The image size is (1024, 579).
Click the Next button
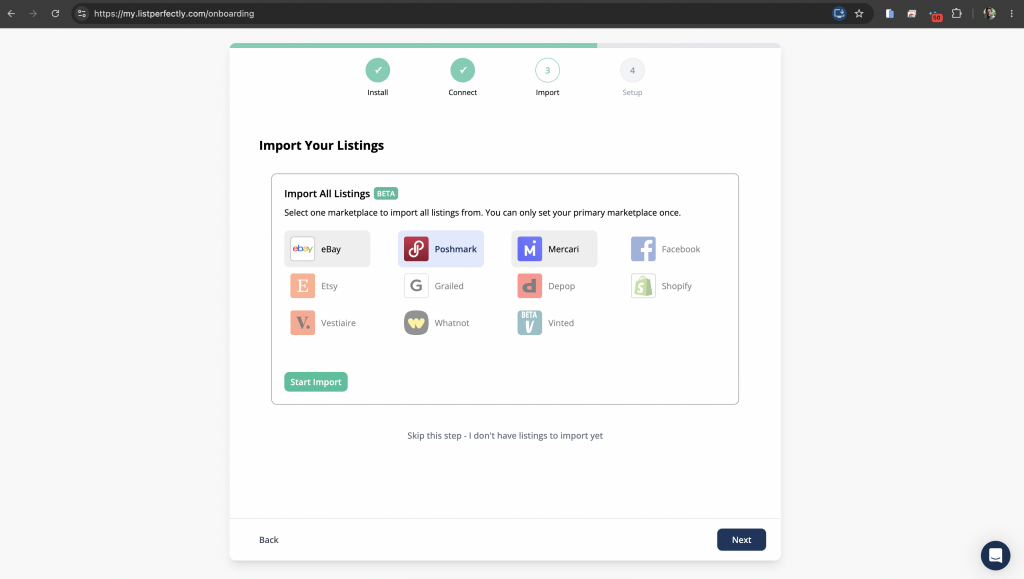click(x=741, y=540)
